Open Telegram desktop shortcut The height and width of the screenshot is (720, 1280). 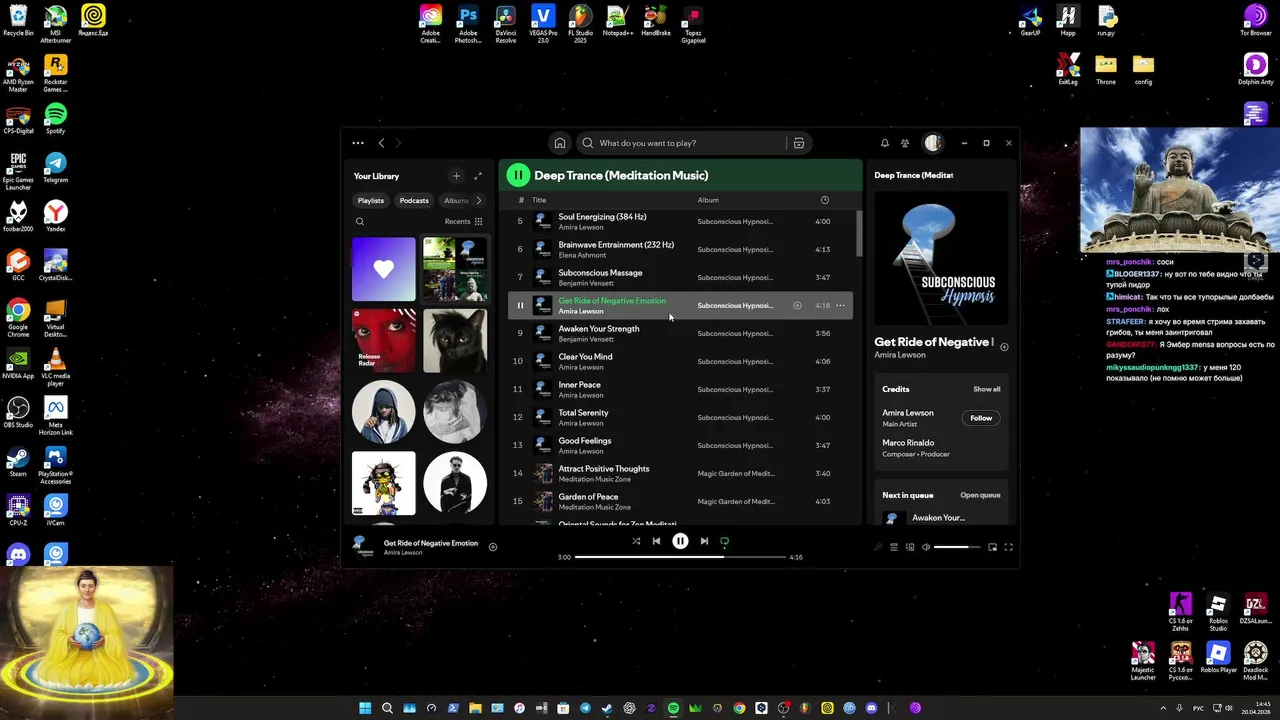click(56, 167)
